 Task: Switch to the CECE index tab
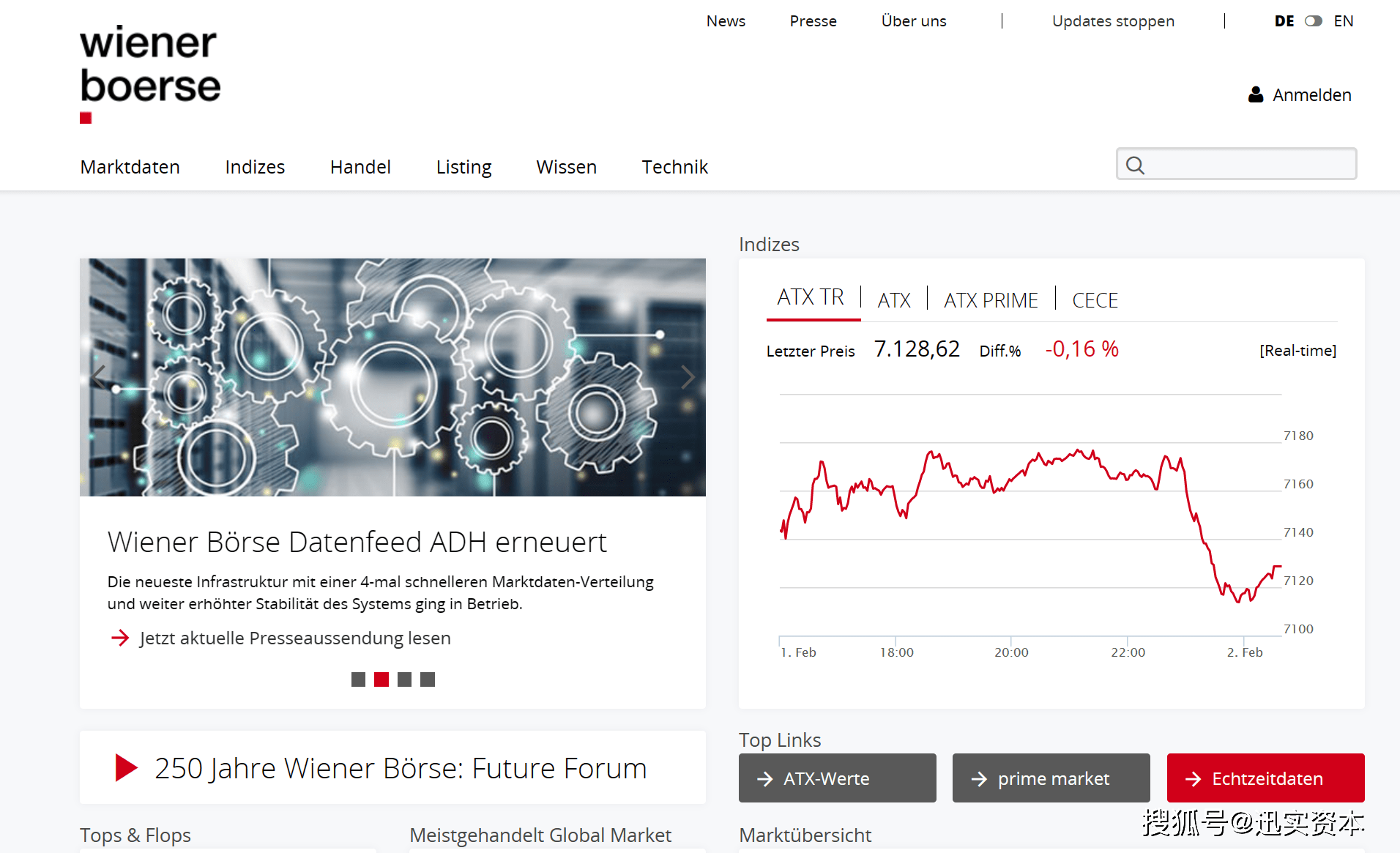pos(1095,300)
